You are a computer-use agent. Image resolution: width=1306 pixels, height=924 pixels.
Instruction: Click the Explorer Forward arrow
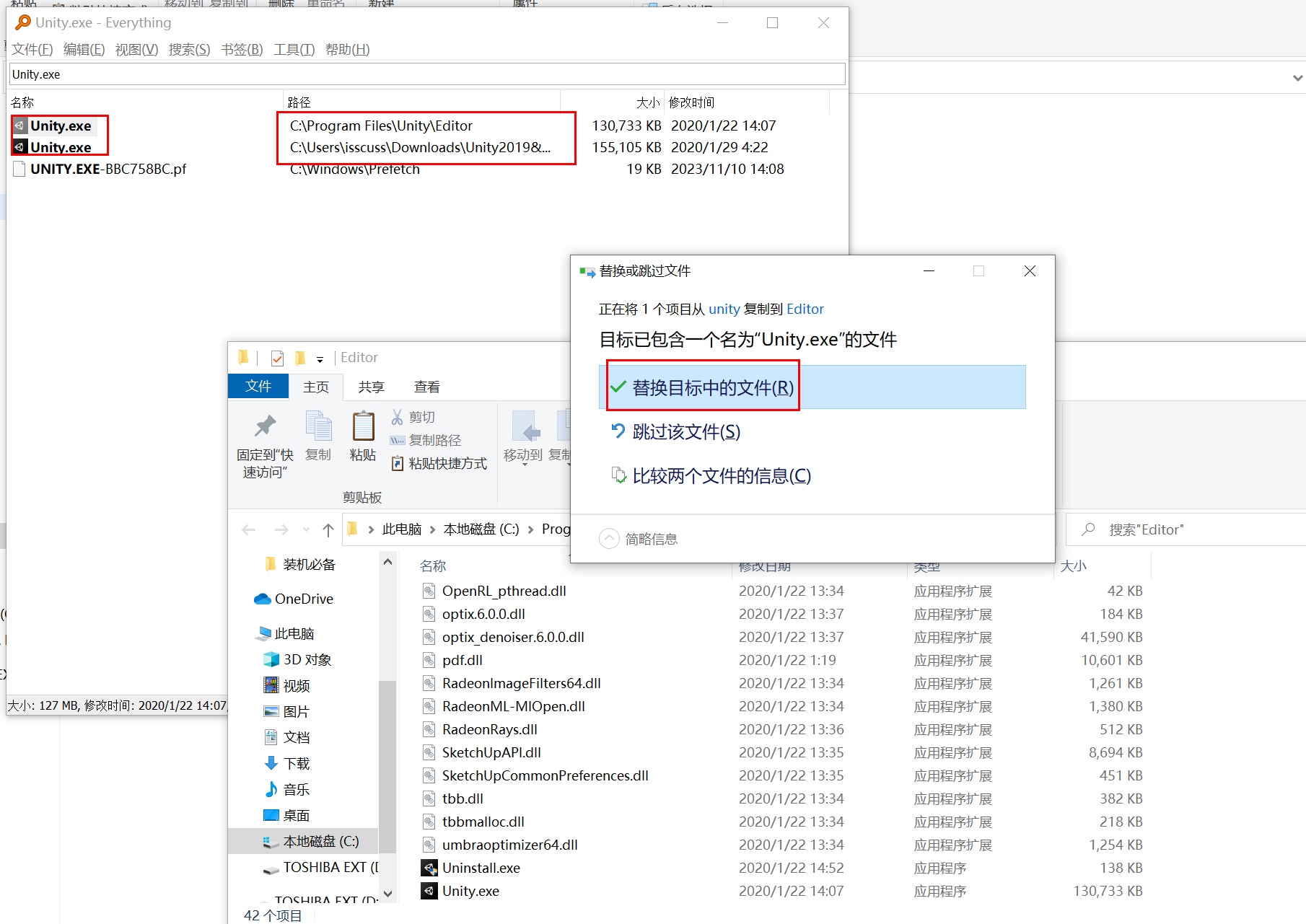(x=281, y=530)
